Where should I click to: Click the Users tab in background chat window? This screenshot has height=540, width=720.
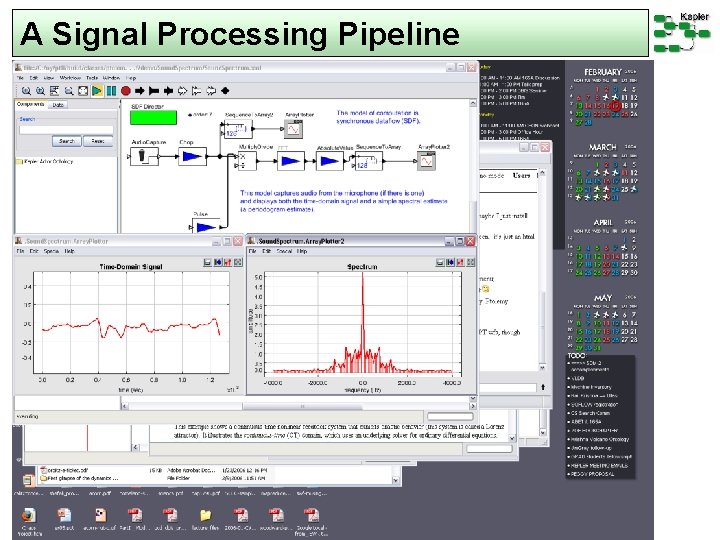tap(522, 175)
